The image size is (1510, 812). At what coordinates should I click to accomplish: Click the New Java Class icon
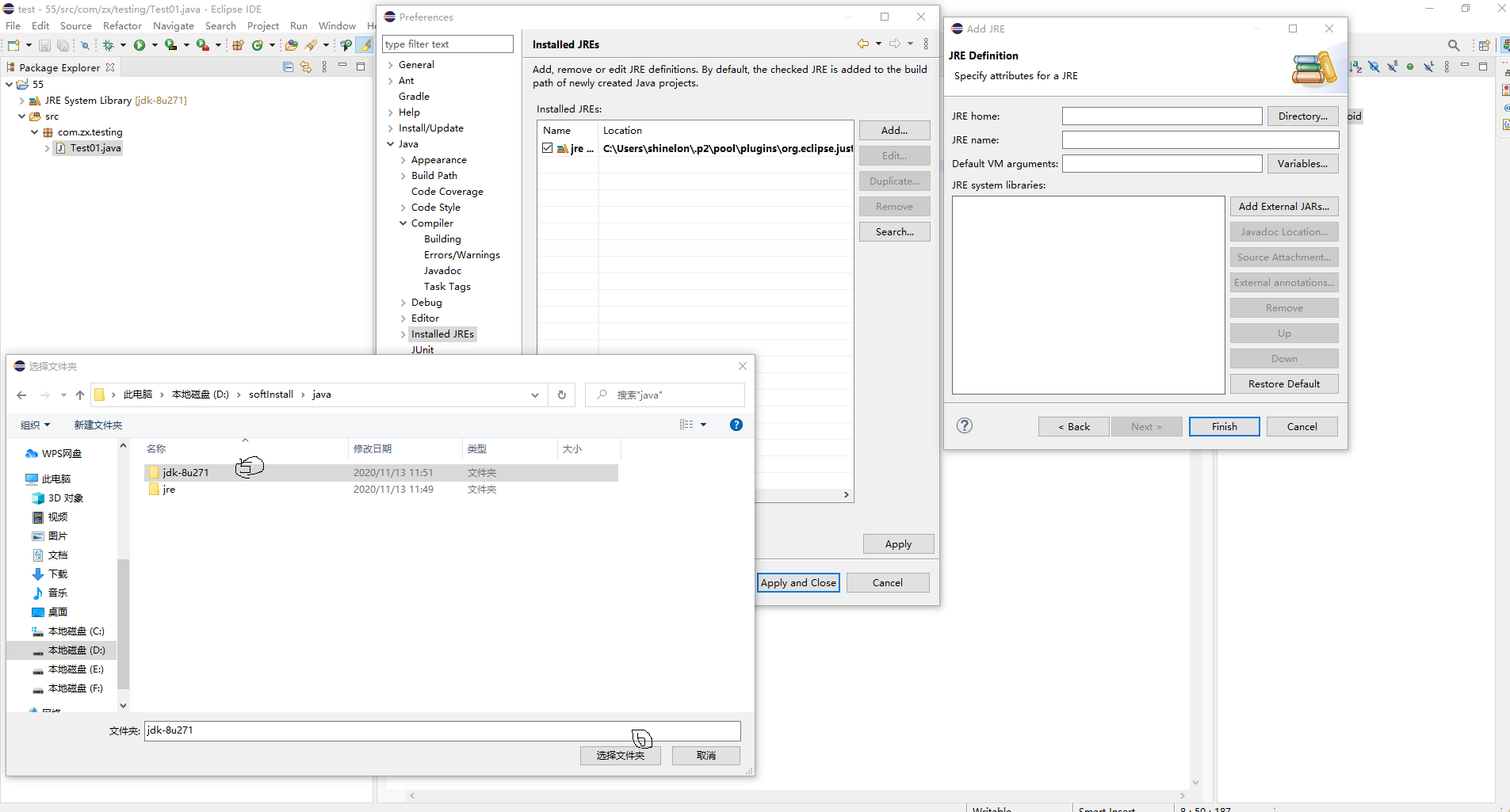[x=258, y=45]
